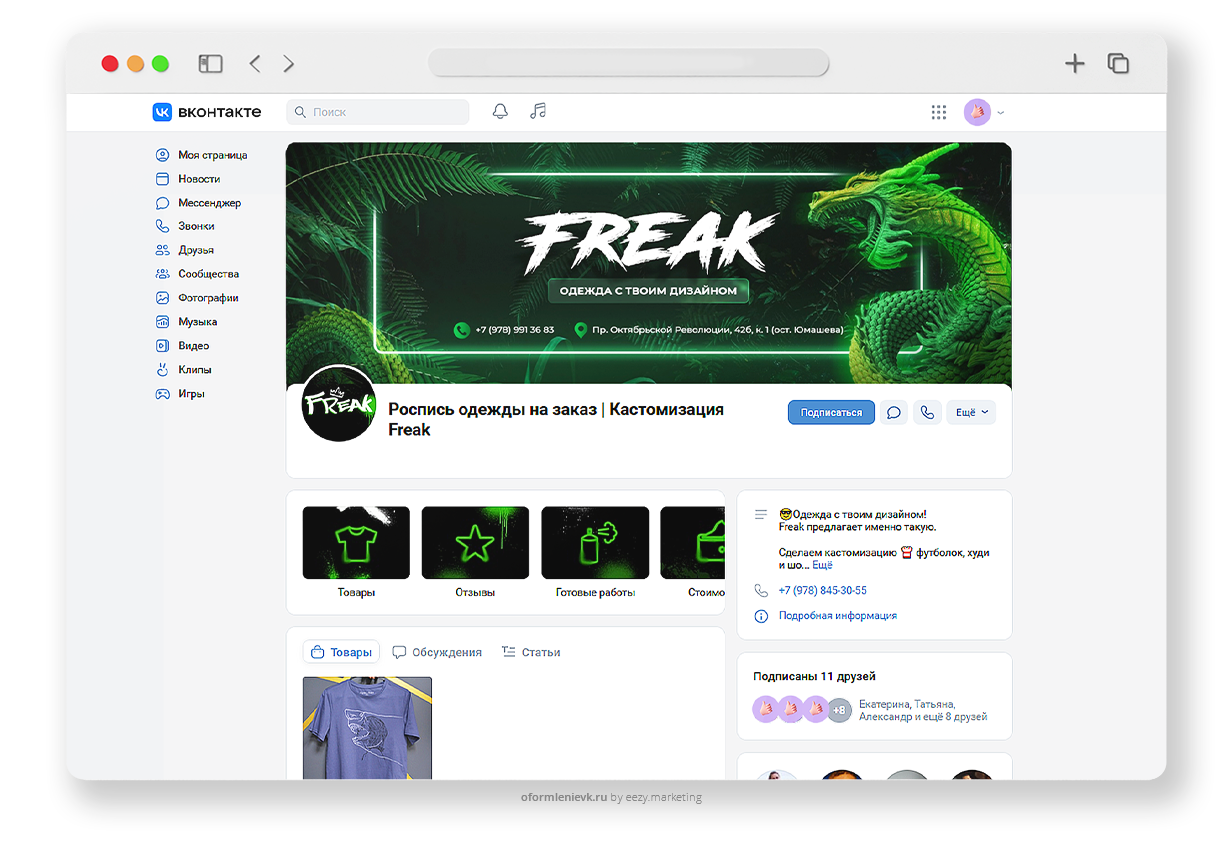The width and height of the screenshot is (1224, 846).
Task: Switch to the Обсуждения tab
Action: click(x=437, y=652)
